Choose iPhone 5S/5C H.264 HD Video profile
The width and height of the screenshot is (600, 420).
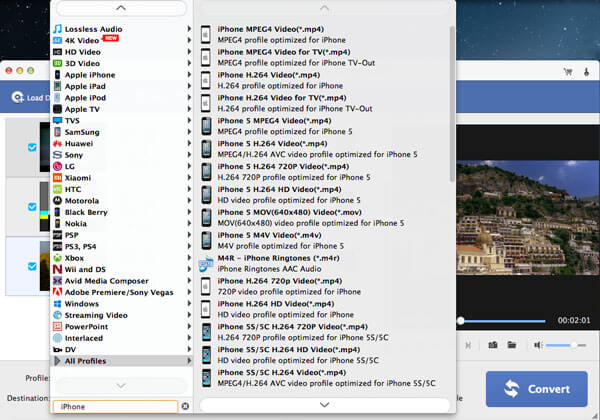(323, 355)
